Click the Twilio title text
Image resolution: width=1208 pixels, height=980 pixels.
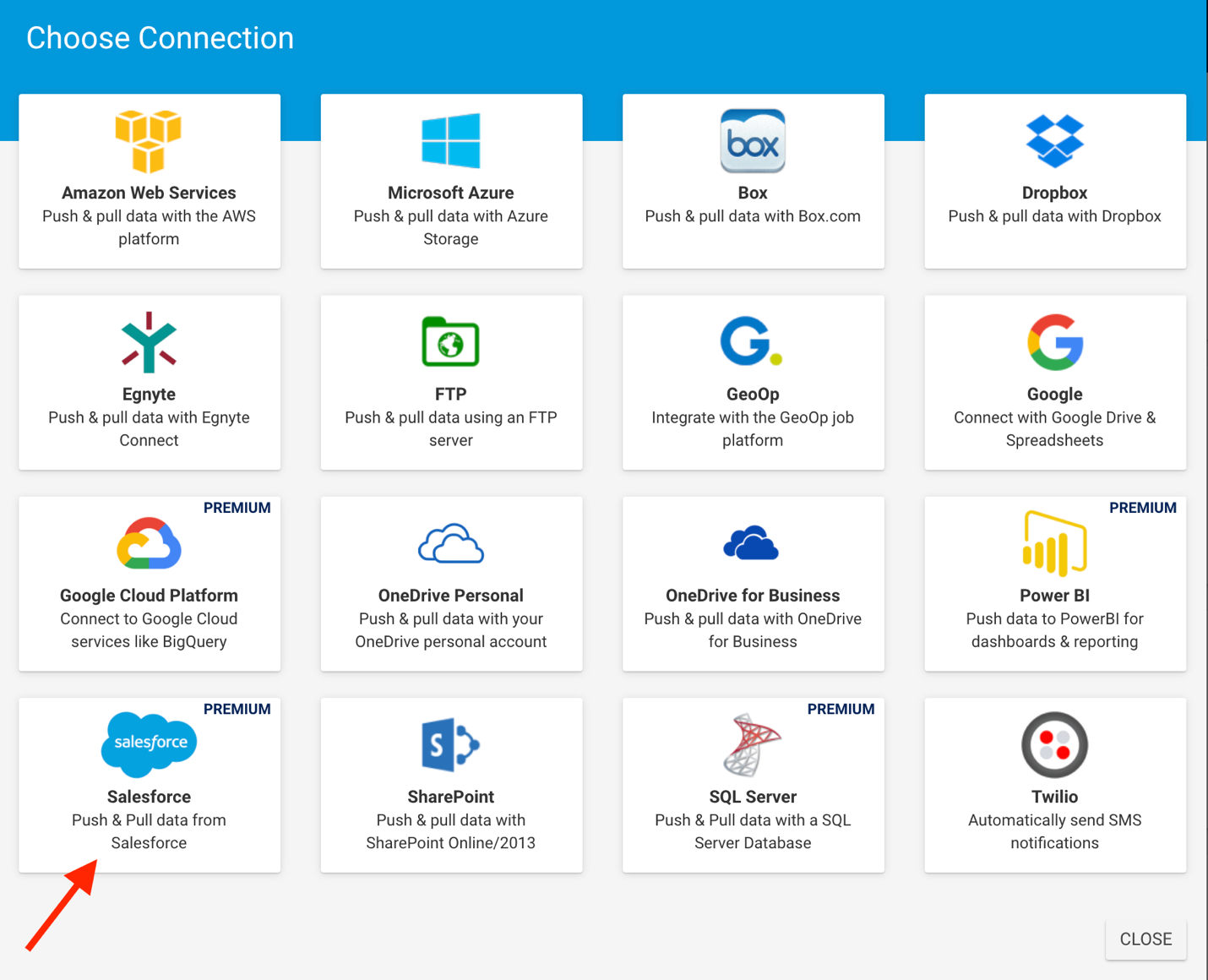1055,796
